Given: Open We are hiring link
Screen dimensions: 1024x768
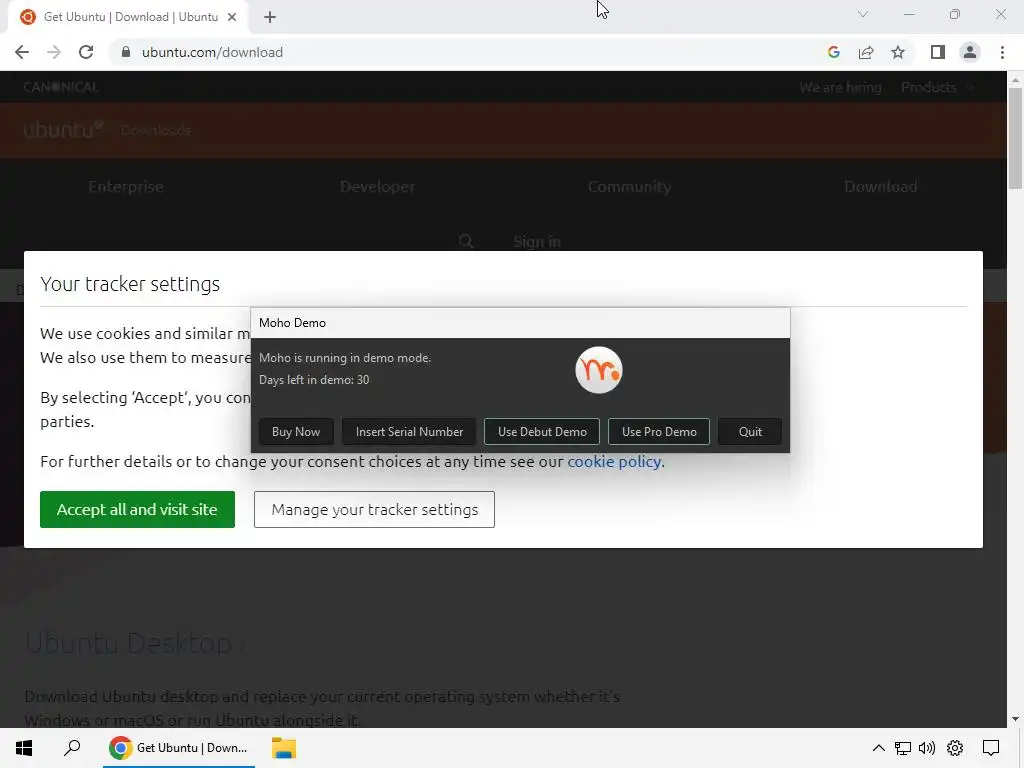Looking at the screenshot, I should pyautogui.click(x=840, y=87).
